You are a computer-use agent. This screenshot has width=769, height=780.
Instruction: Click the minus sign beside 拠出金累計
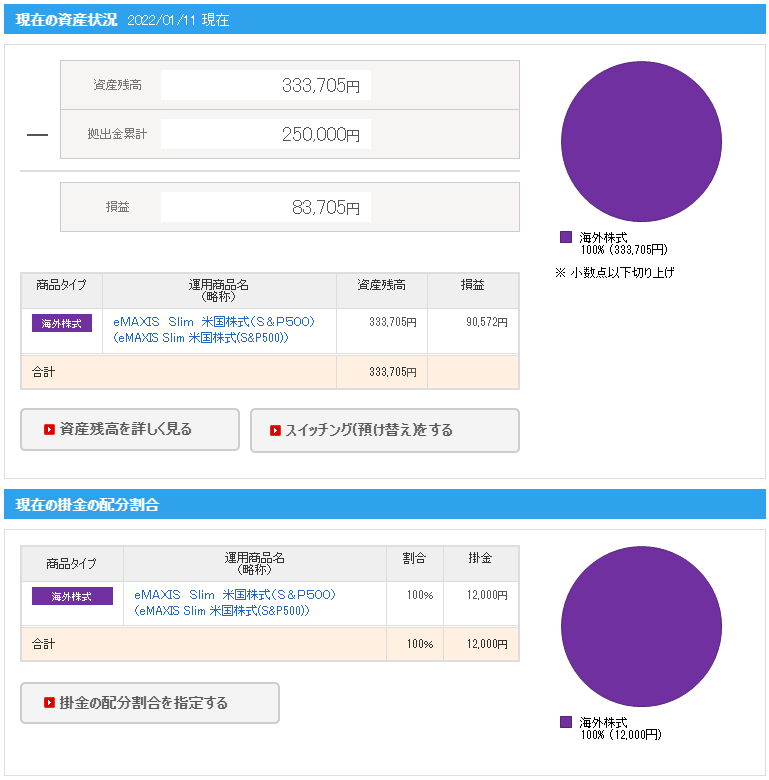[37, 134]
